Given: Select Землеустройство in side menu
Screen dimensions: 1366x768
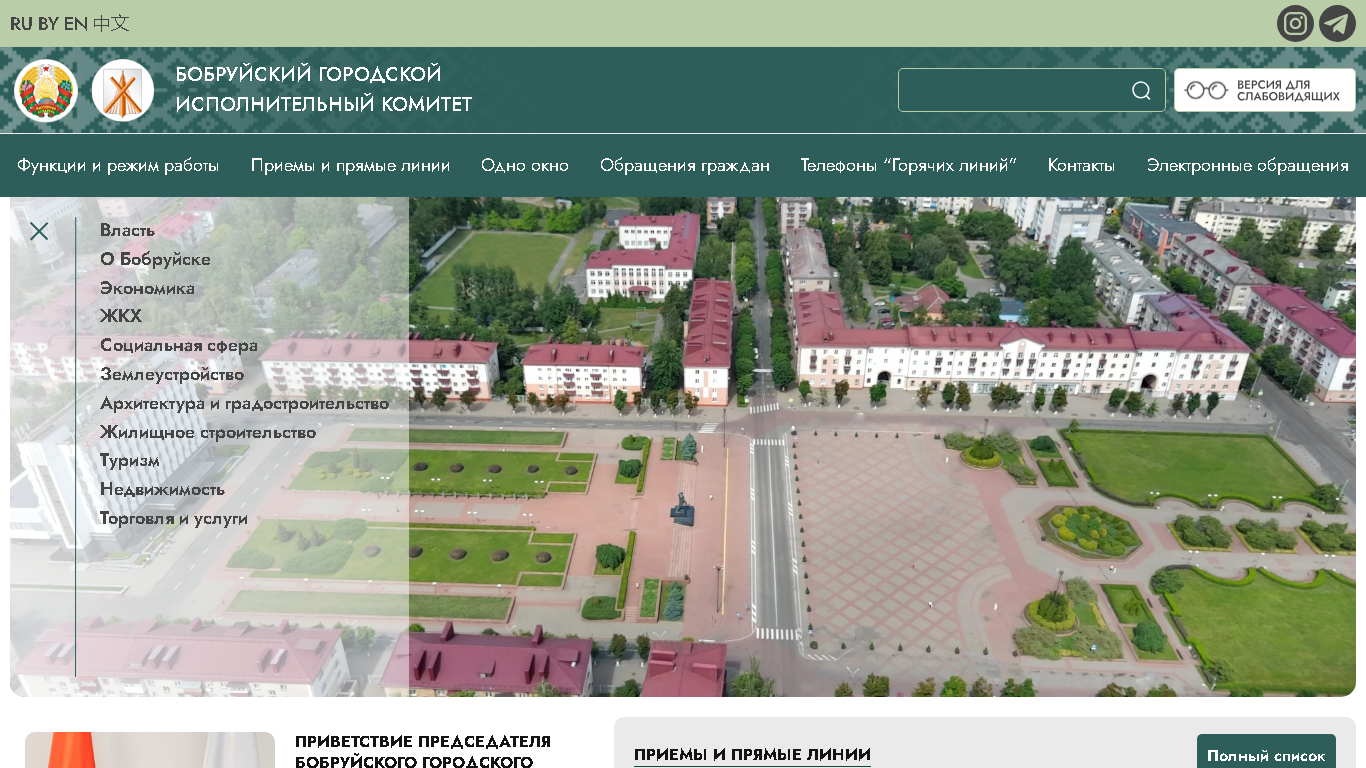Looking at the screenshot, I should tap(172, 375).
